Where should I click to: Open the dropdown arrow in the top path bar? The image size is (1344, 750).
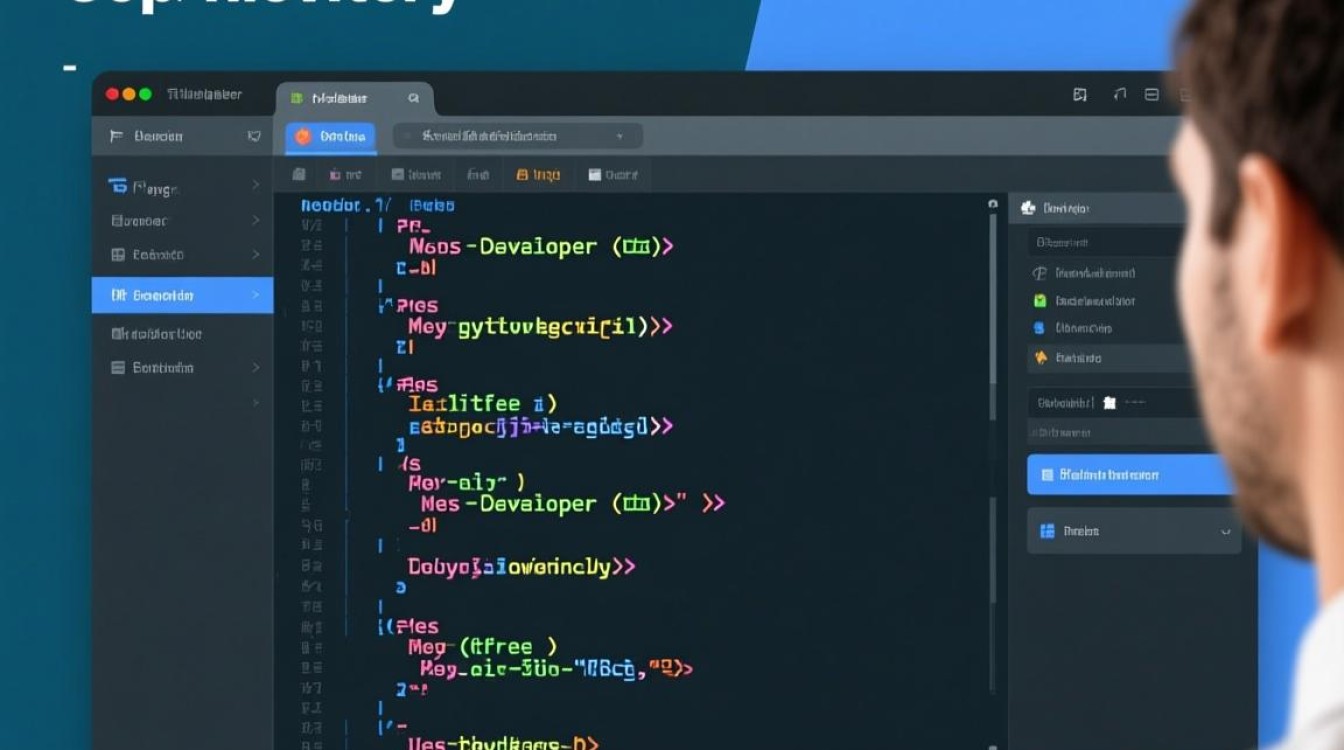tap(620, 136)
